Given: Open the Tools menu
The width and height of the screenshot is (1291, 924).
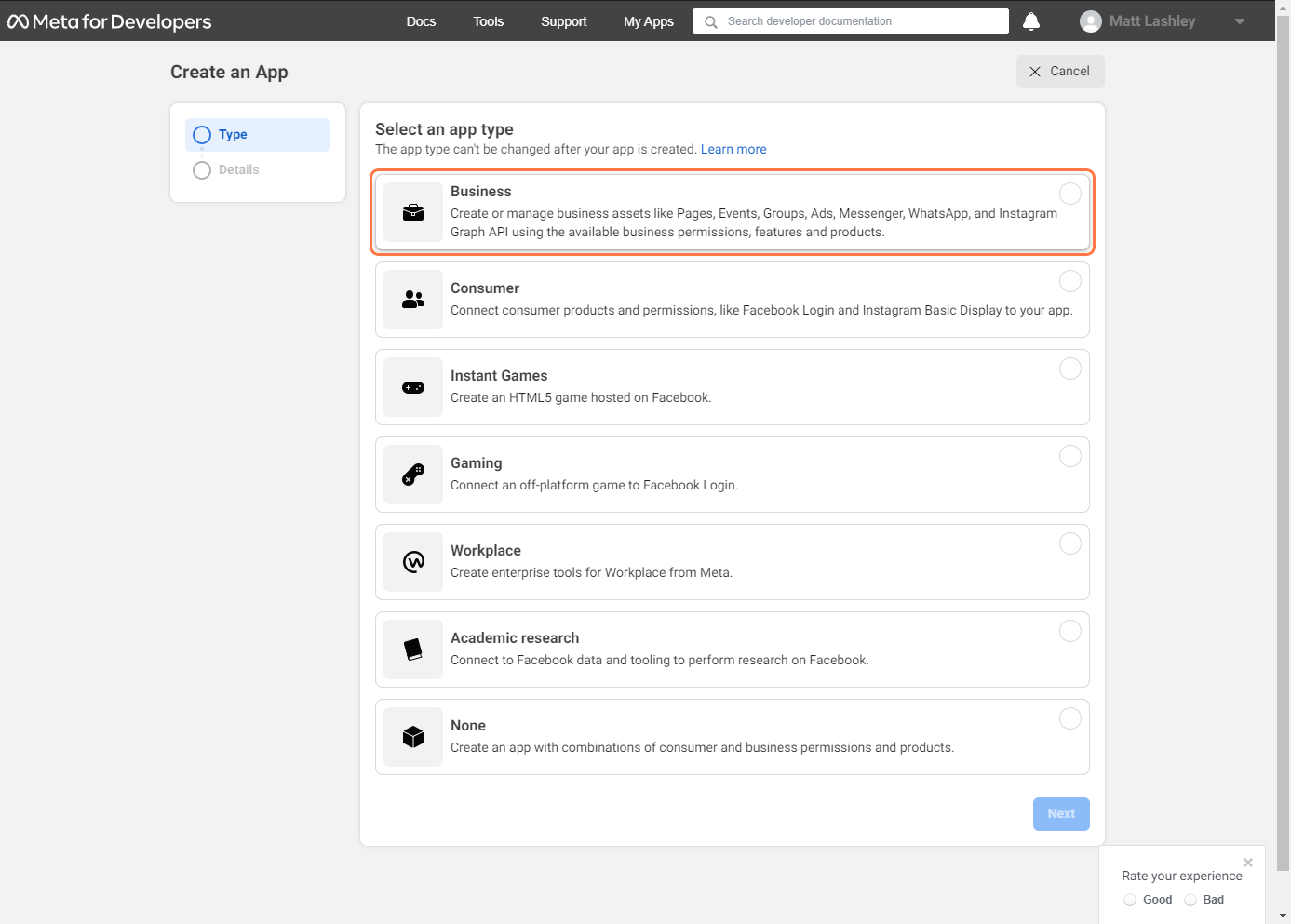Looking at the screenshot, I should pyautogui.click(x=488, y=21).
